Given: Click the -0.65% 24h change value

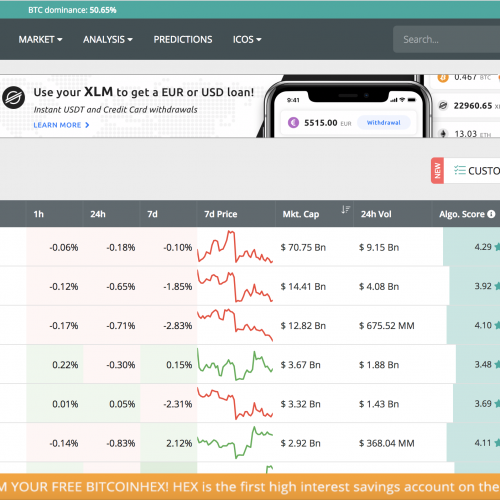Looking at the screenshot, I should click(121, 287).
